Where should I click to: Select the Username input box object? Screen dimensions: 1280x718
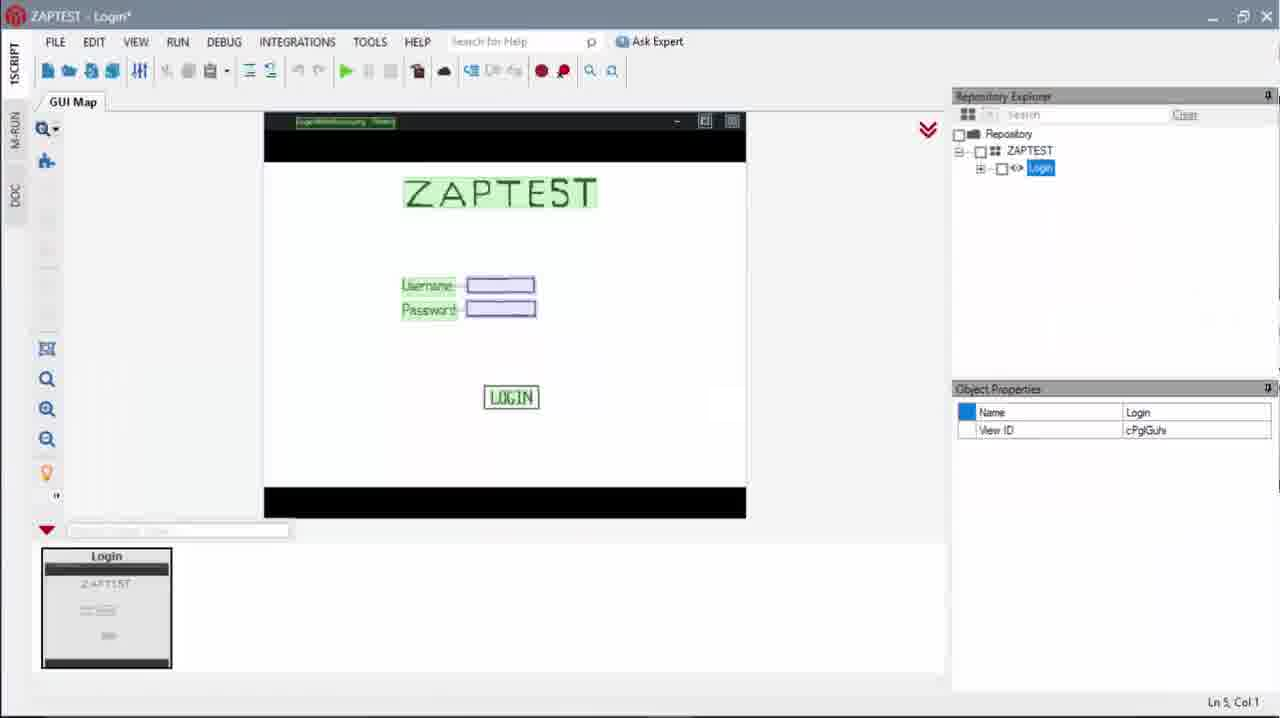pyautogui.click(x=501, y=286)
